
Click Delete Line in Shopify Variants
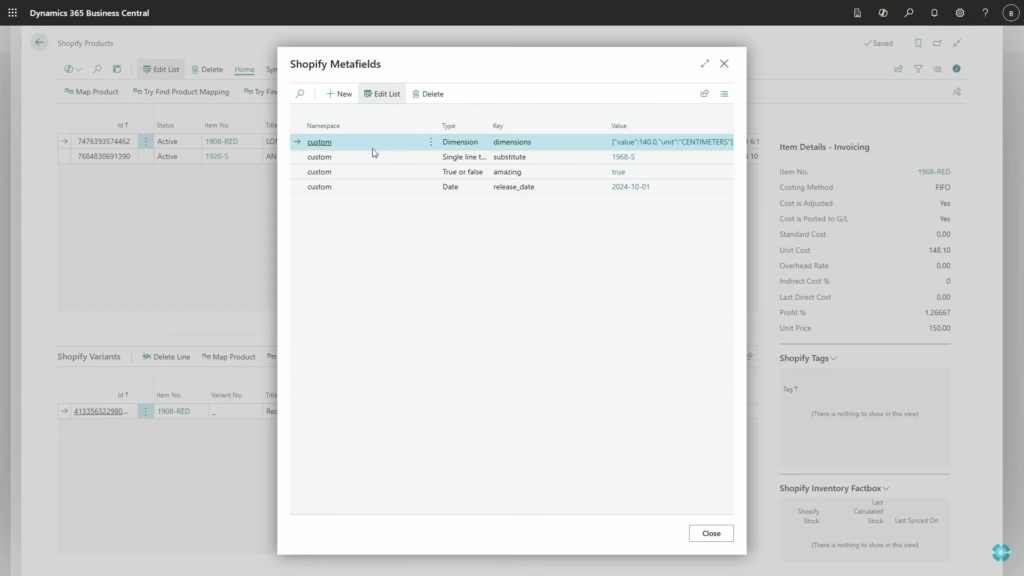(x=167, y=357)
